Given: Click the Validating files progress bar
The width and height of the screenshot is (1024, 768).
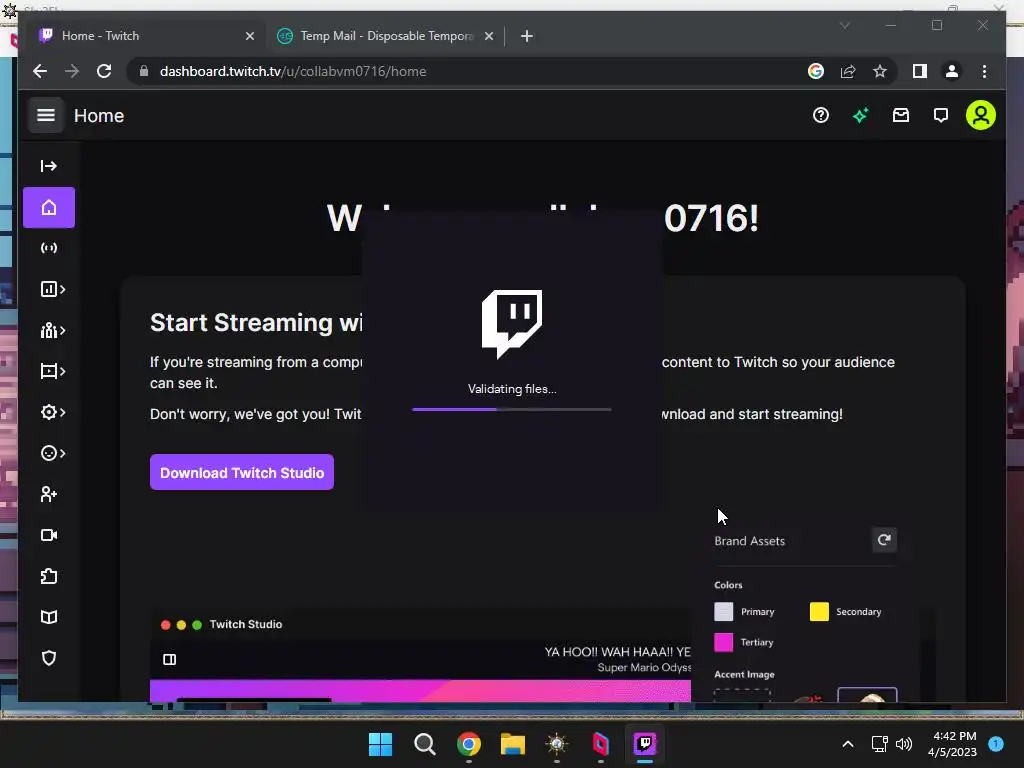Looking at the screenshot, I should tap(512, 409).
